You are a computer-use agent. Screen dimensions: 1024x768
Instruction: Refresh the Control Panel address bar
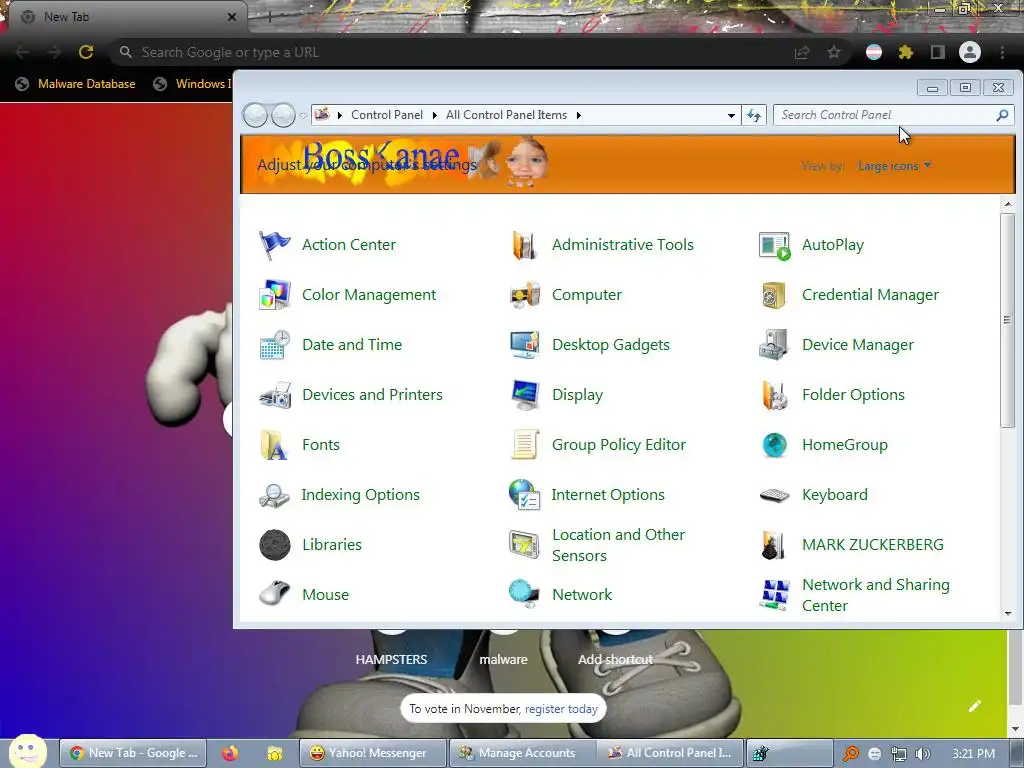[754, 116]
